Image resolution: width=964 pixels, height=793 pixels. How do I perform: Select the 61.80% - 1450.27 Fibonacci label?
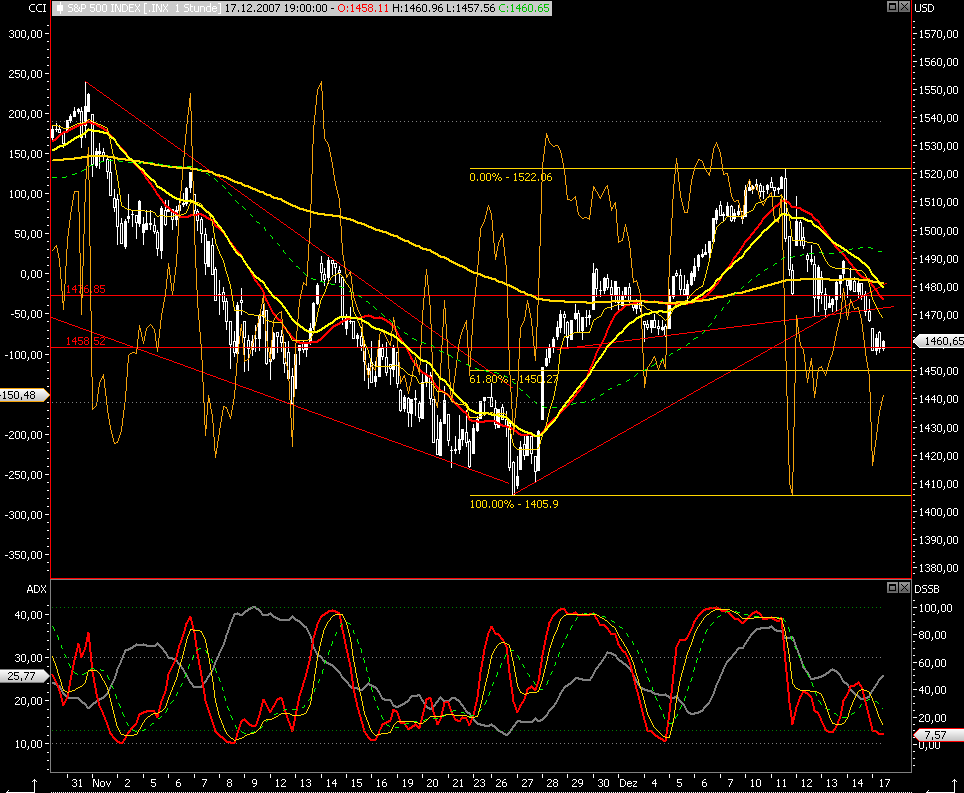point(513,379)
